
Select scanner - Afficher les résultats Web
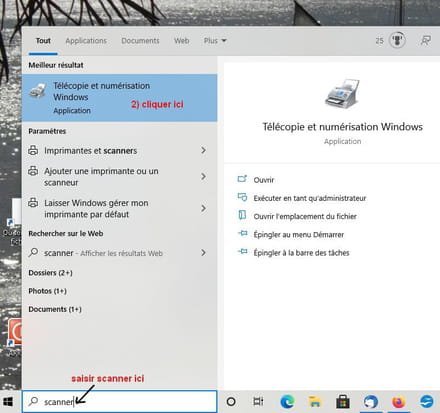[x=119, y=253]
